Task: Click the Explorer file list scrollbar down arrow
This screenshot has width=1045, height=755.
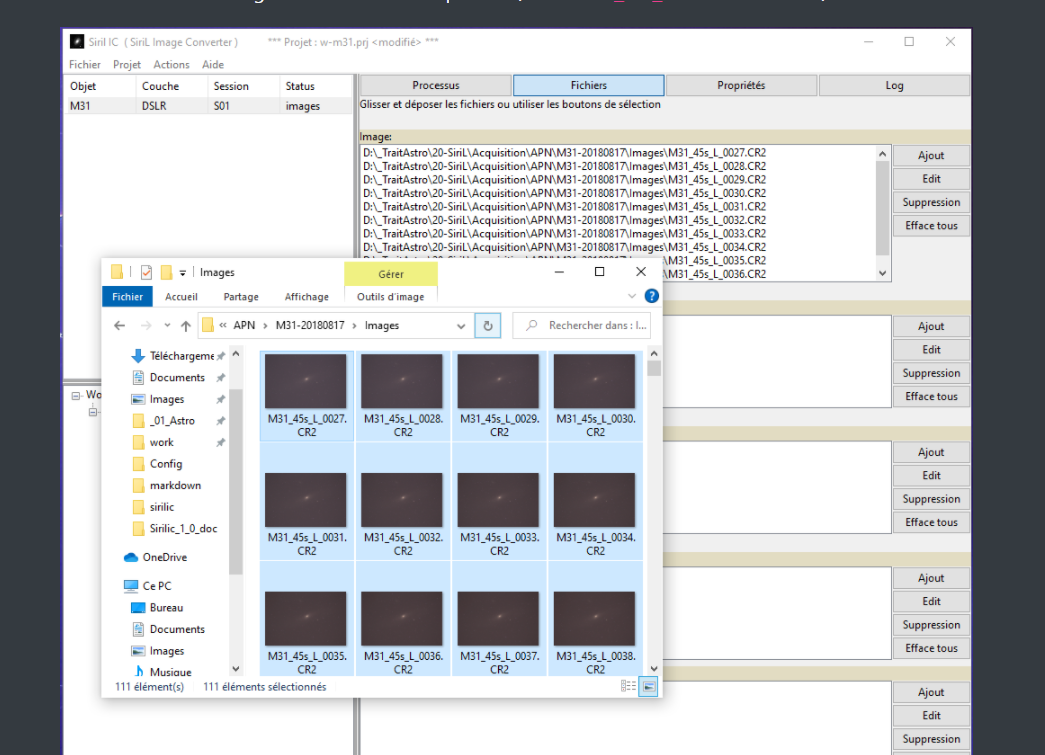Action: point(654,668)
